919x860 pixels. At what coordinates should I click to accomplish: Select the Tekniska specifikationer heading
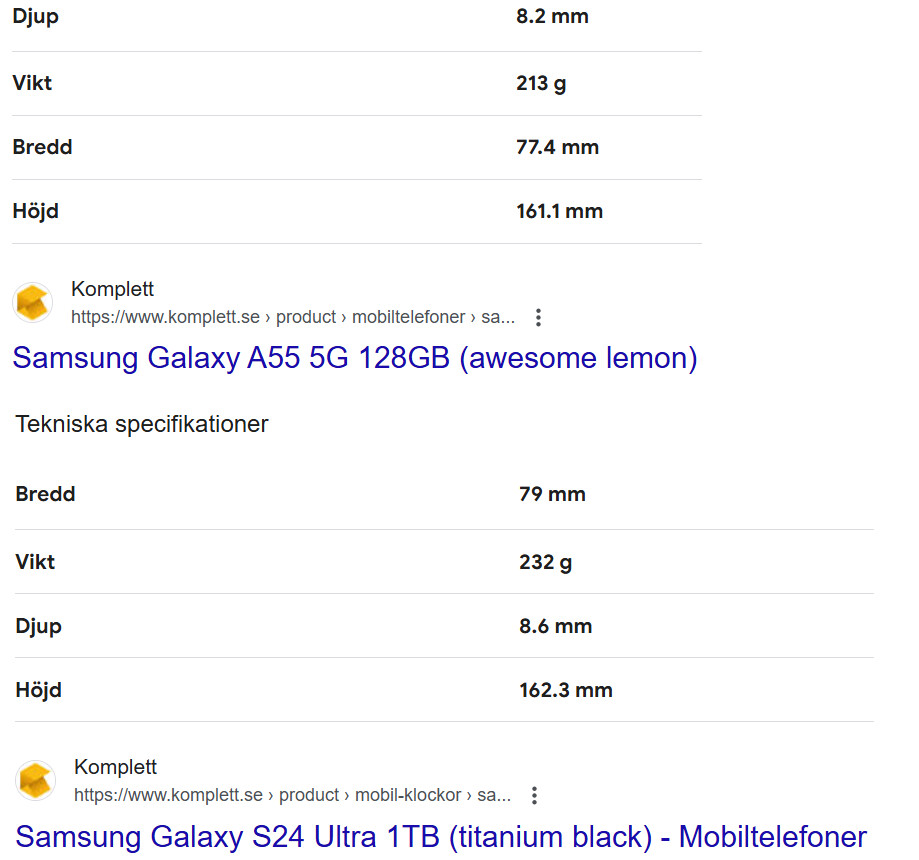(x=142, y=424)
